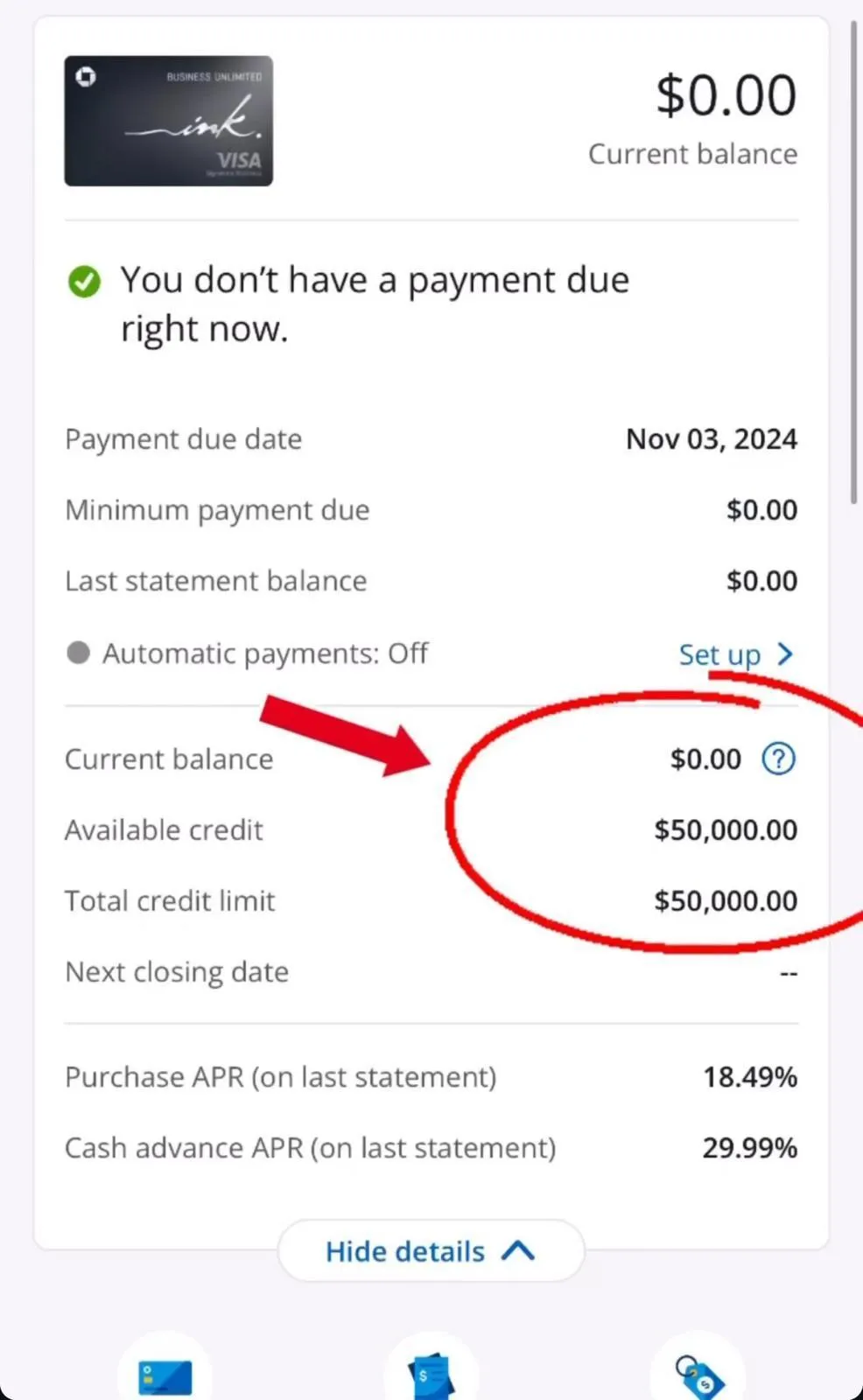Image resolution: width=863 pixels, height=1400 pixels.
Task: Click the 18.49% Purchase APR value
Action: [x=749, y=1076]
